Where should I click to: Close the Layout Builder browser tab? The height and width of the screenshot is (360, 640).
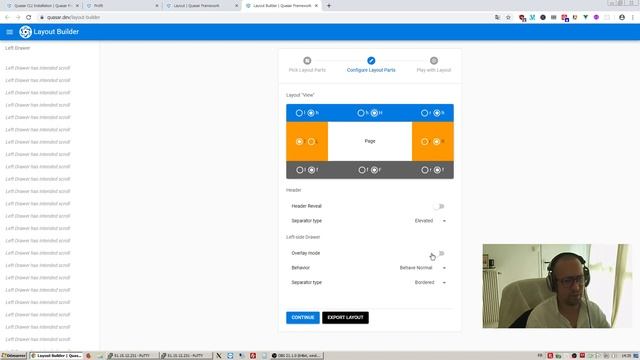[x=316, y=6]
